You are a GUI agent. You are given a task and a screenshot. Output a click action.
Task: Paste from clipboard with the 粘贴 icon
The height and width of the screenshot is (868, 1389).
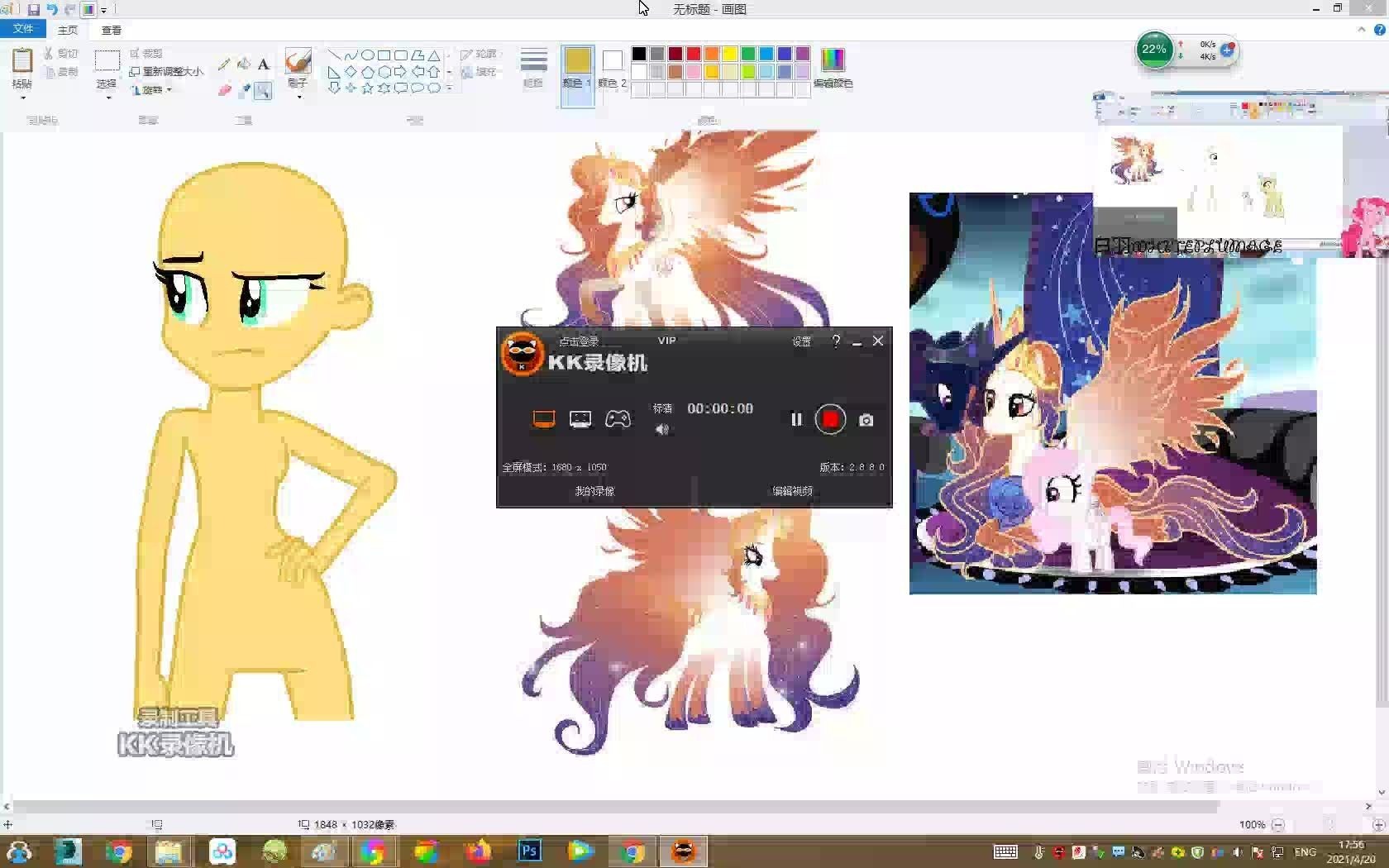[x=22, y=62]
